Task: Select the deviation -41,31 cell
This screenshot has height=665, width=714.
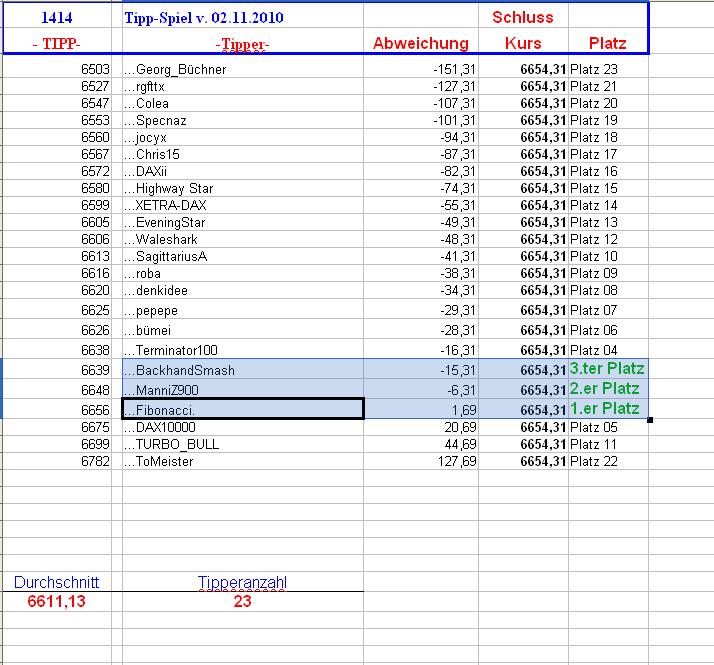Action: point(421,256)
